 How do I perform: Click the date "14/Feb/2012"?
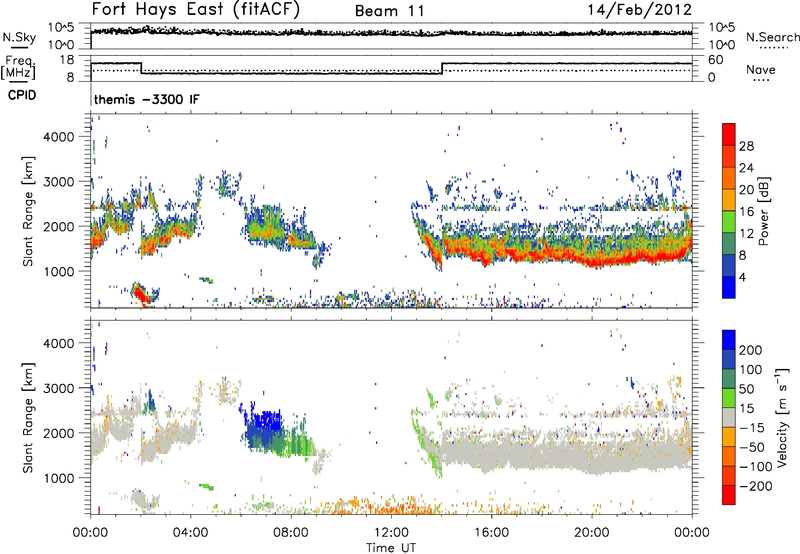click(640, 10)
